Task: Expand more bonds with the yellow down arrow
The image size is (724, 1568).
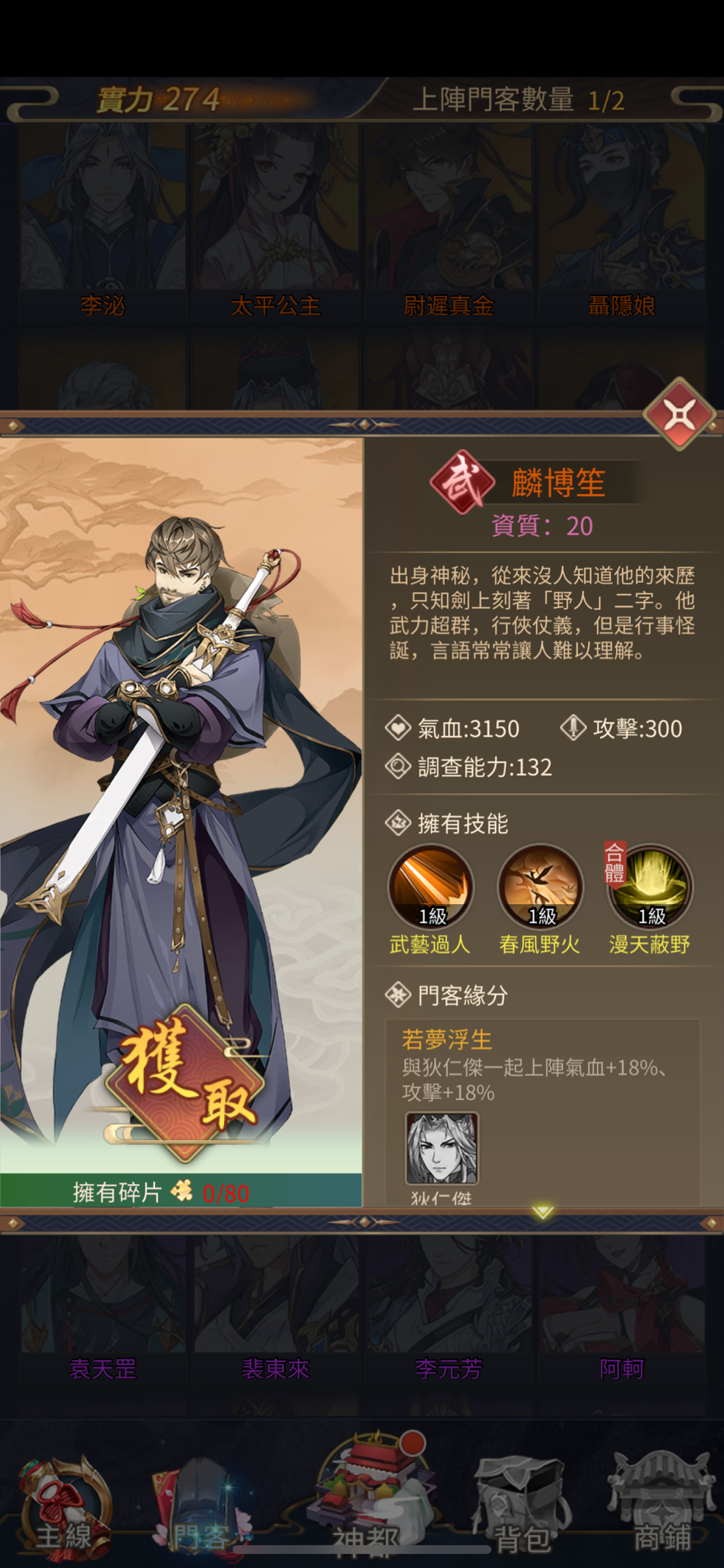Action: [543, 1211]
